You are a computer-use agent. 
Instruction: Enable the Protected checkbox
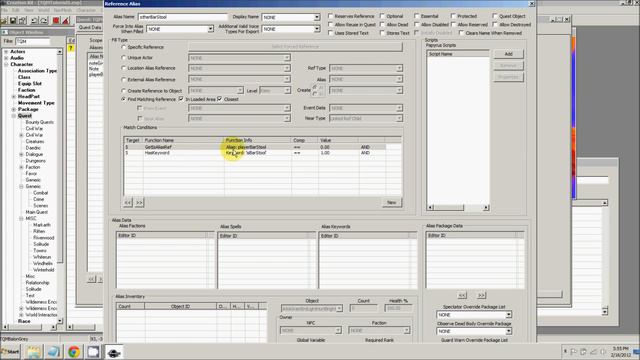453,16
